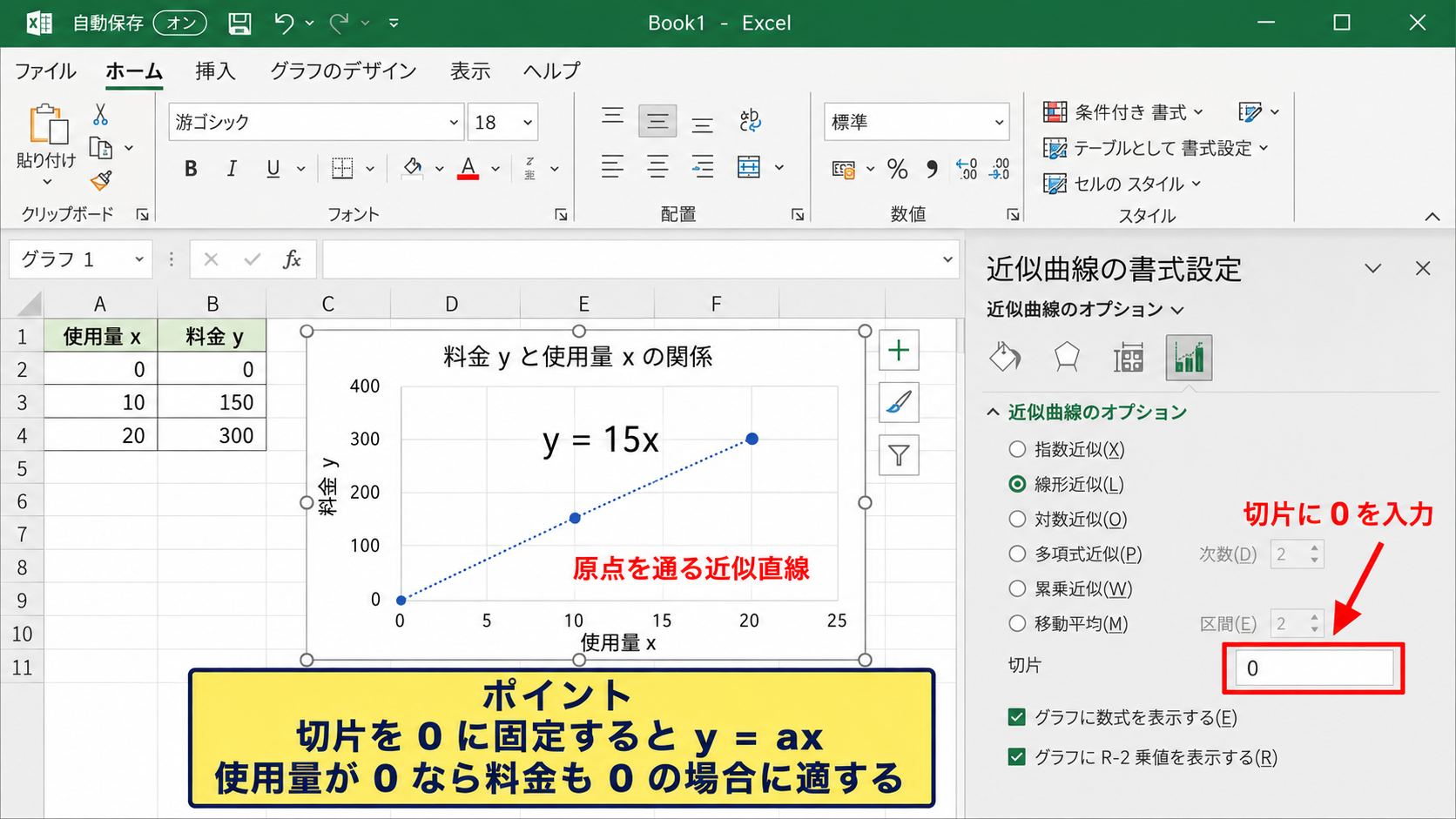Open Fill & Line paint bucket tab
Viewport: 1456px width, 819px height.
[x=1006, y=358]
